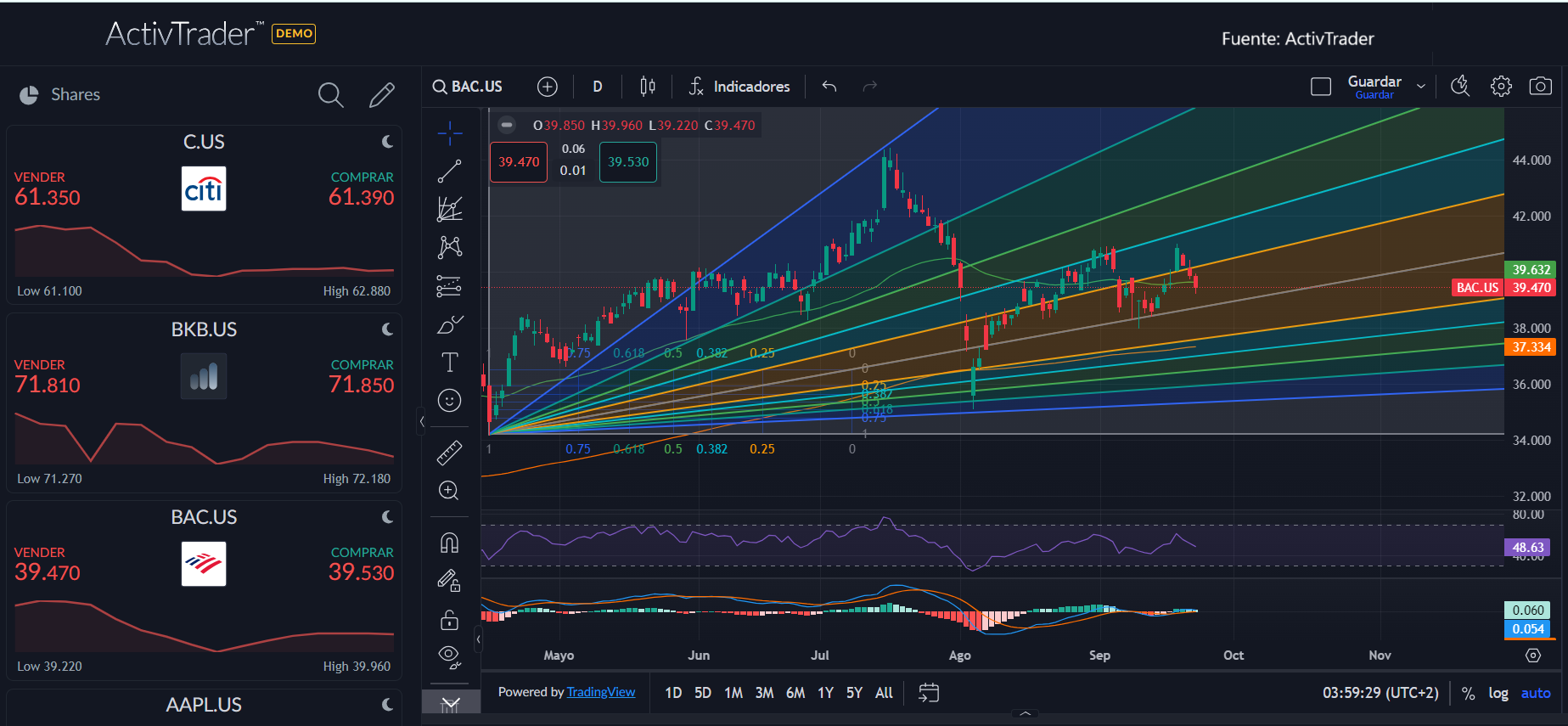Collapse the BAC.US legend minus button
Screen dimensions: 1568x726
coord(507,125)
